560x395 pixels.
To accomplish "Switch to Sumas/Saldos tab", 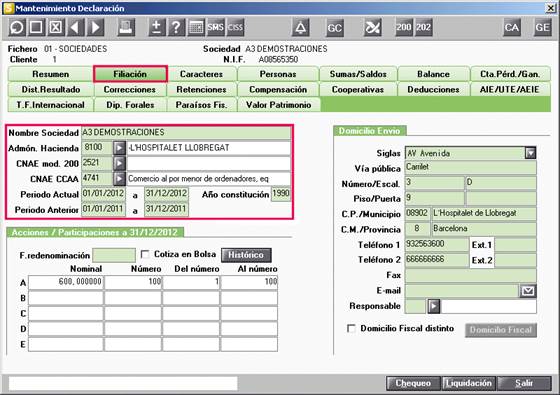I will [358, 74].
